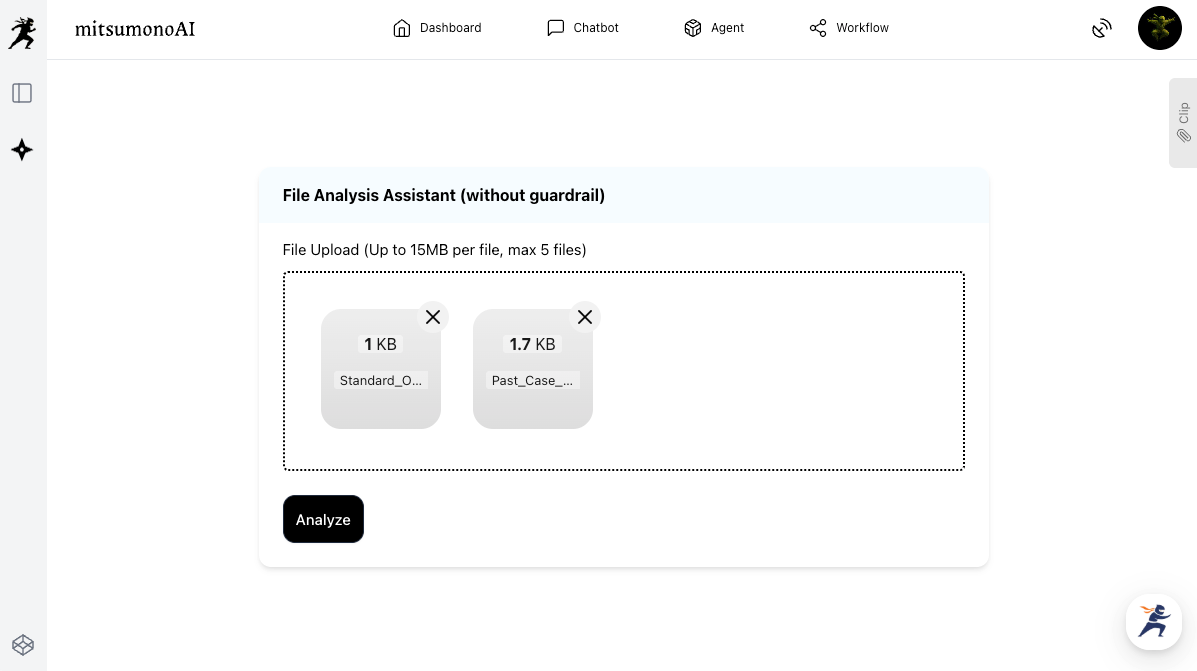The width and height of the screenshot is (1197, 671).
Task: Switch to the Chatbot tab
Action: pyautogui.click(x=583, y=28)
